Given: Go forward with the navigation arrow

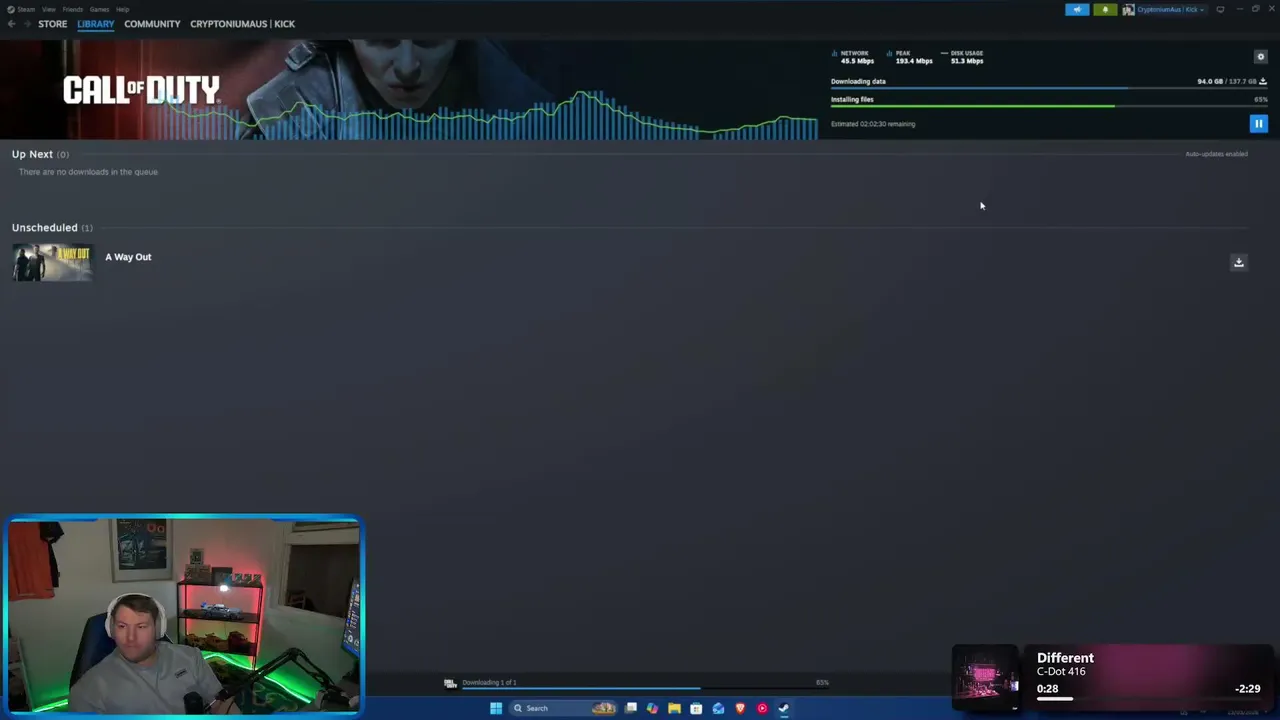Looking at the screenshot, I should pyautogui.click(x=27, y=24).
